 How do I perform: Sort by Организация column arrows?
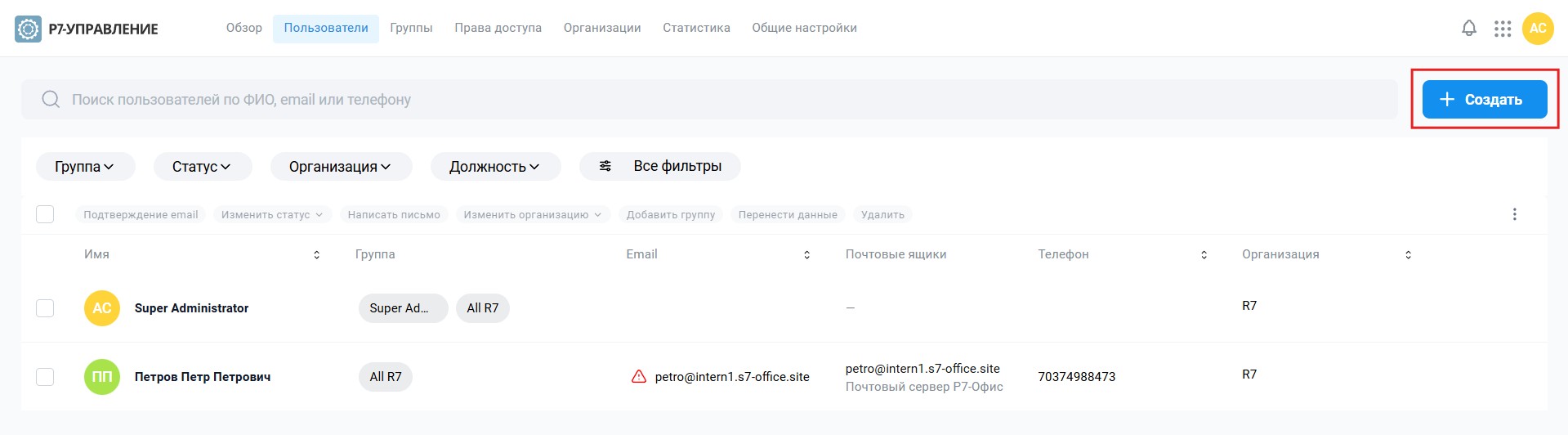pyautogui.click(x=1408, y=255)
